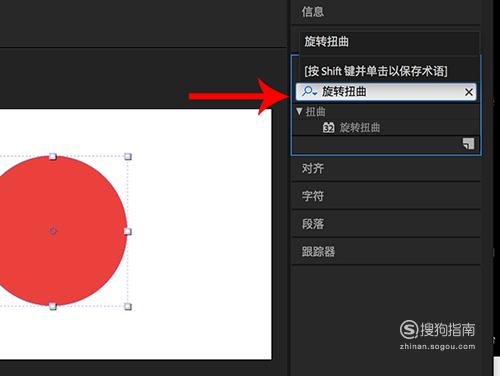Image resolution: width=500 pixels, height=376 pixels.
Task: Click the right middle bounding box handle
Action: click(128, 231)
